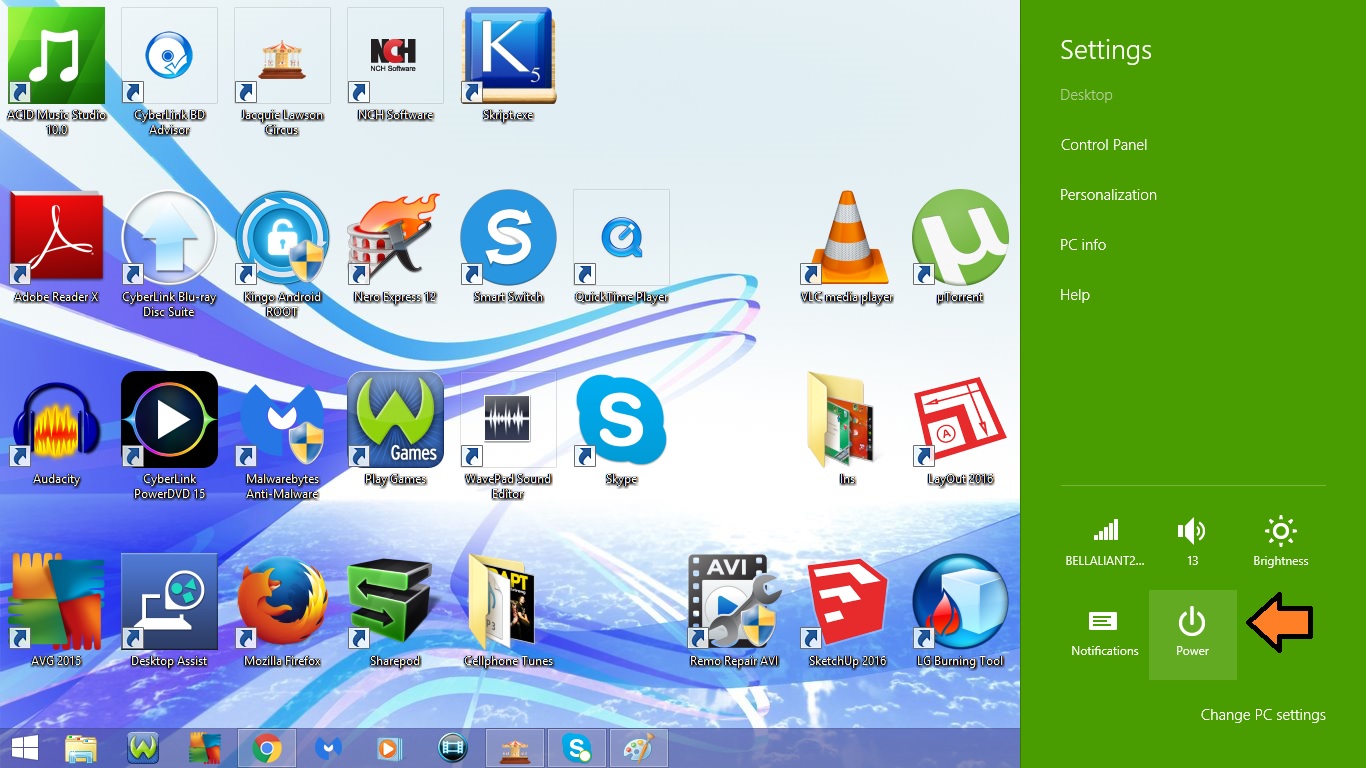The height and width of the screenshot is (768, 1366).
Task: Click the Remo Repair AVI shortcut
Action: click(x=734, y=610)
